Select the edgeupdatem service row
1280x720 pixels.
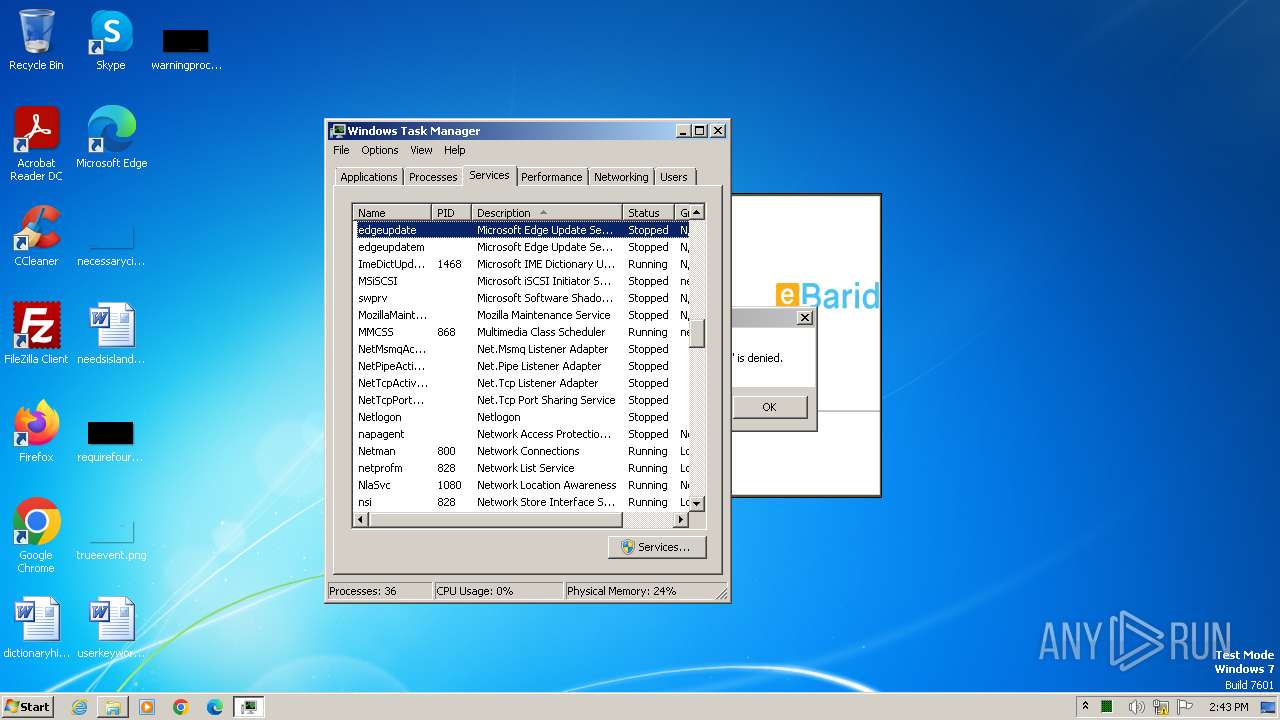(521, 247)
